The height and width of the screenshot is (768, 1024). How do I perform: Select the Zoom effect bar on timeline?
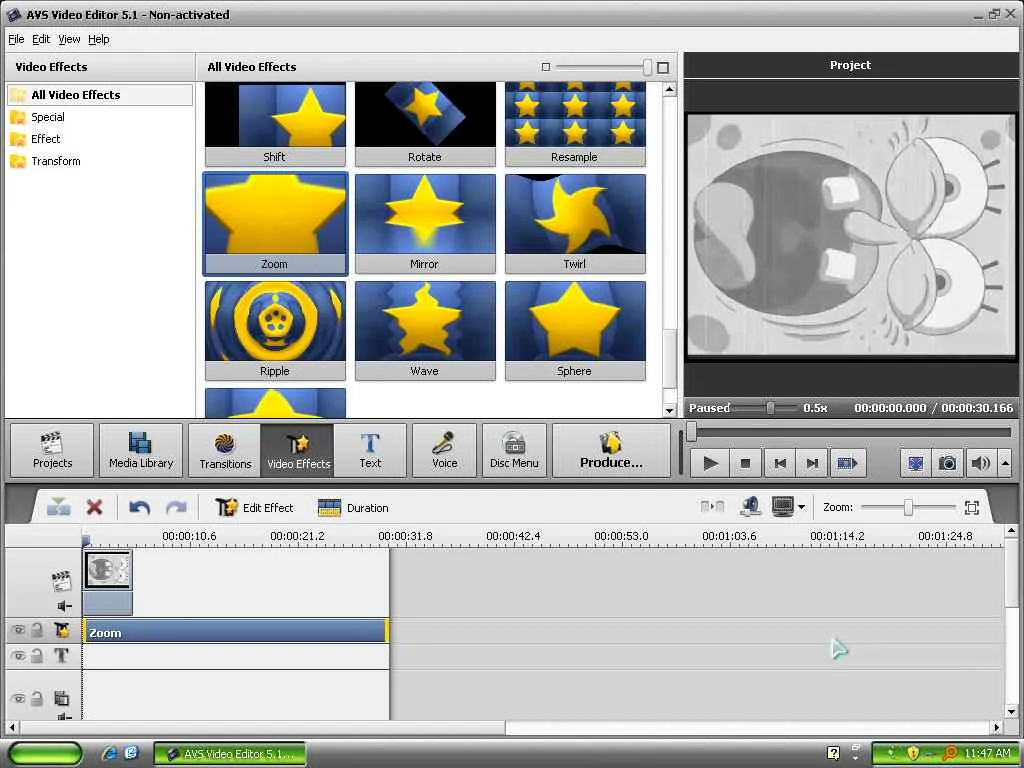(235, 632)
